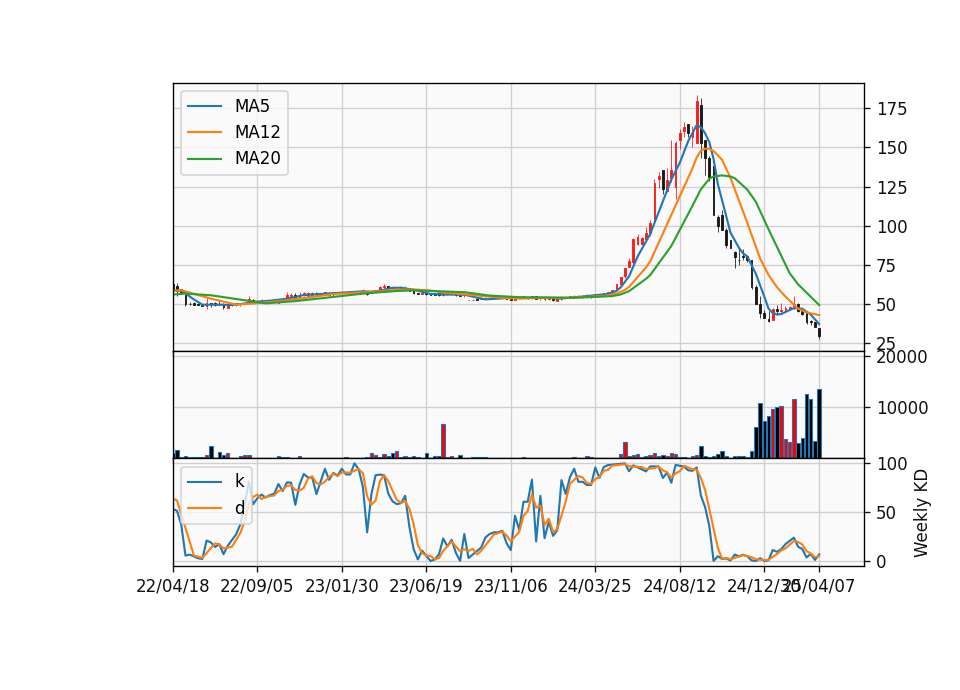Click the tall red volume bar near 23/06/19
Image resolution: width=960 pixels, height=690 pixels.
click(443, 441)
